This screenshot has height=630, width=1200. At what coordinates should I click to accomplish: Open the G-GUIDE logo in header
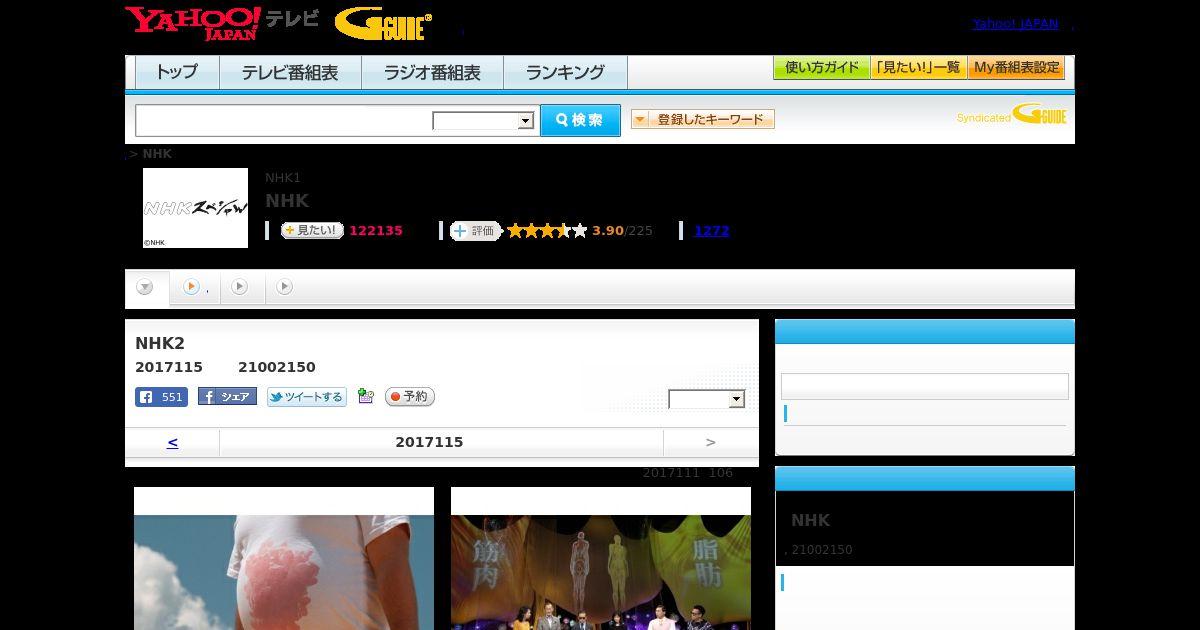coord(383,24)
